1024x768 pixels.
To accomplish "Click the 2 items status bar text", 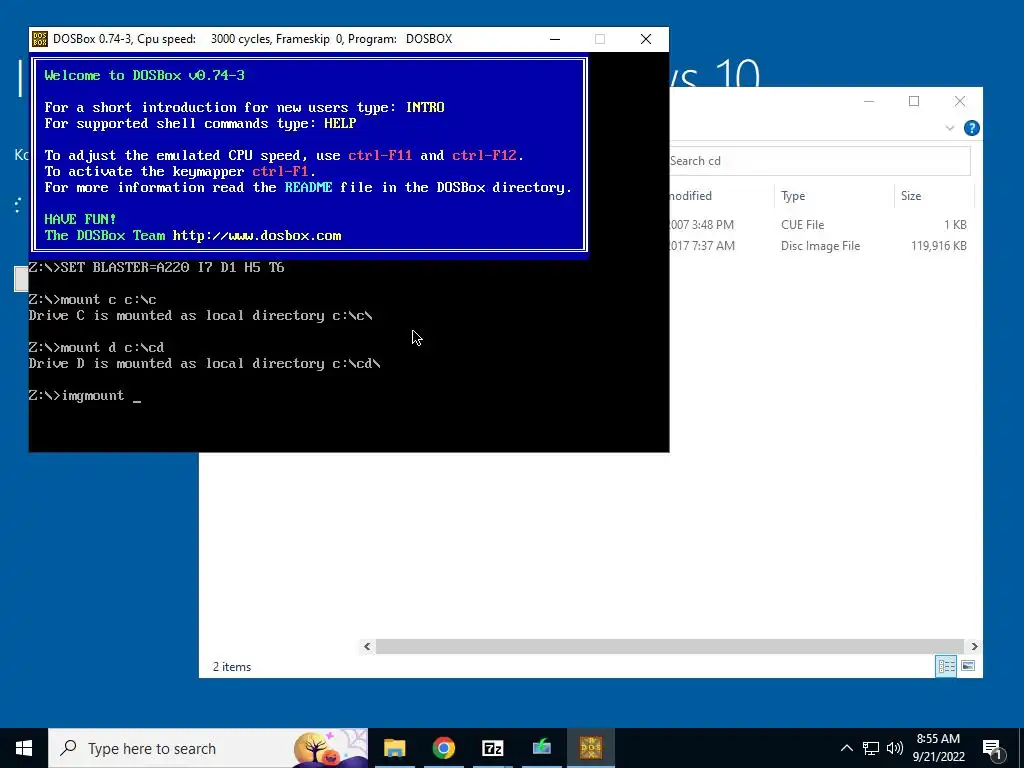I will 232,667.
